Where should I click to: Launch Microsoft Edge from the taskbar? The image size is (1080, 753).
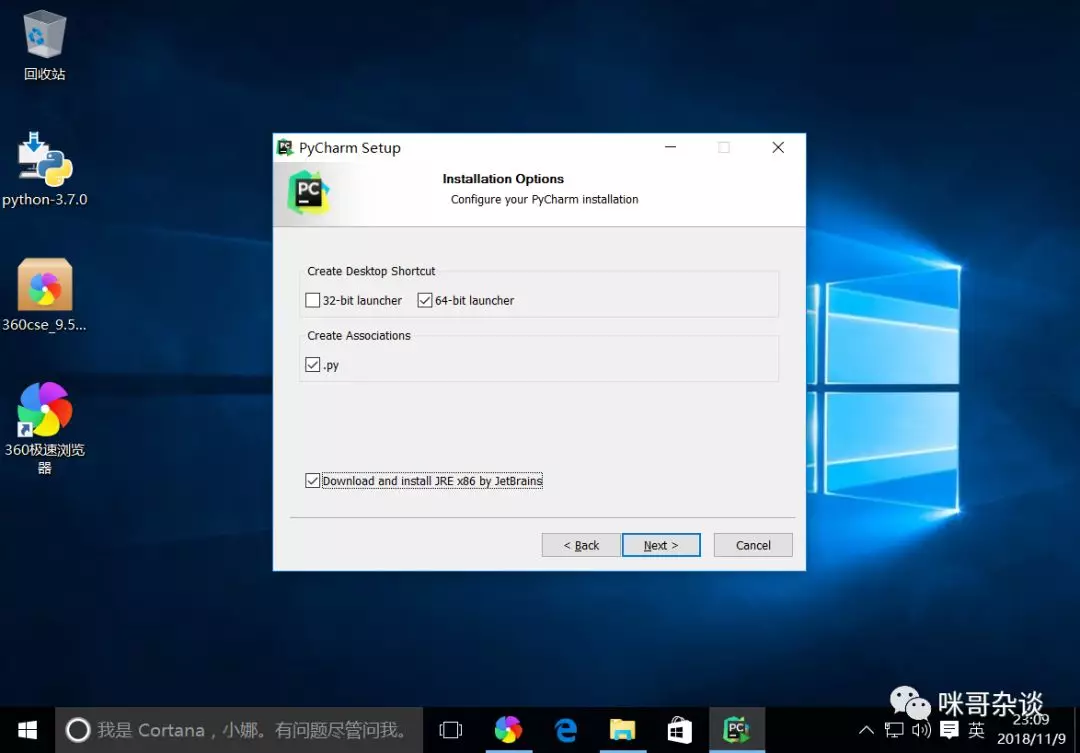point(565,730)
